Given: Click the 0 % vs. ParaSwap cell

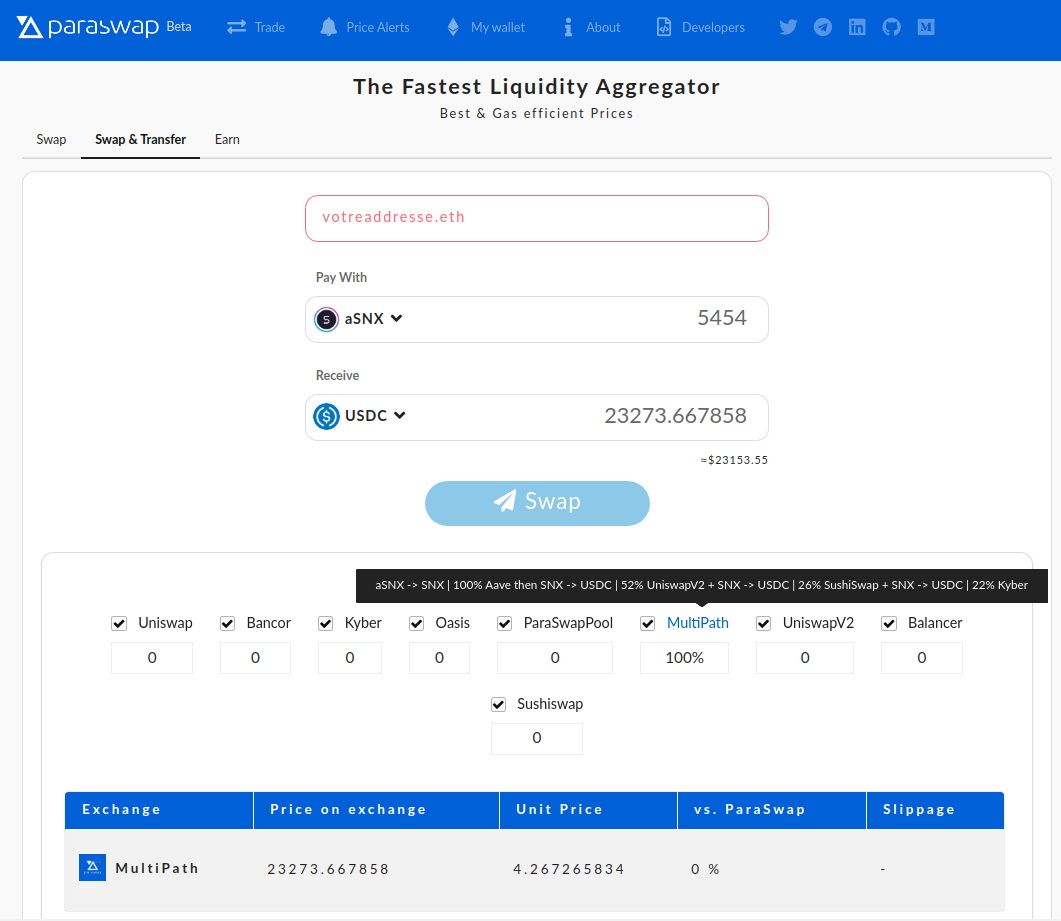Looking at the screenshot, I should coord(705,869).
